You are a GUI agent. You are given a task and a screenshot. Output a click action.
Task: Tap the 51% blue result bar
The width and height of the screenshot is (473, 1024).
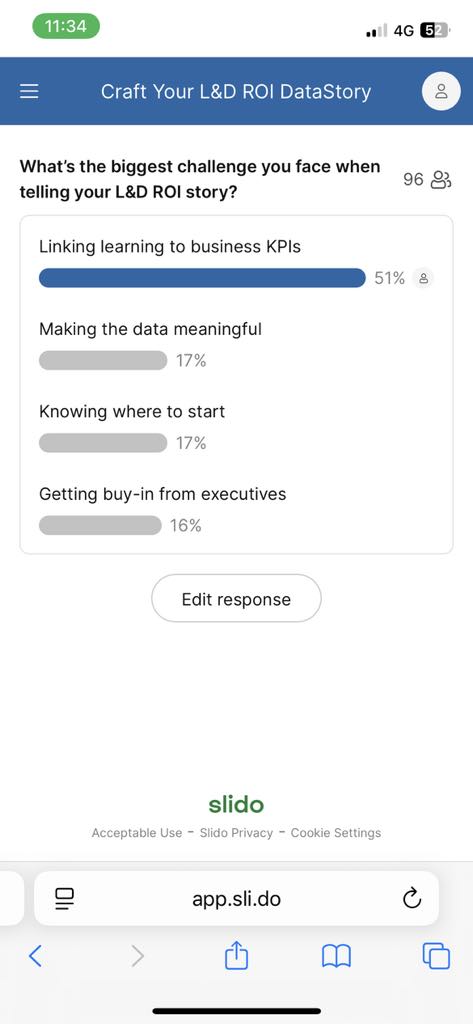[x=202, y=278]
